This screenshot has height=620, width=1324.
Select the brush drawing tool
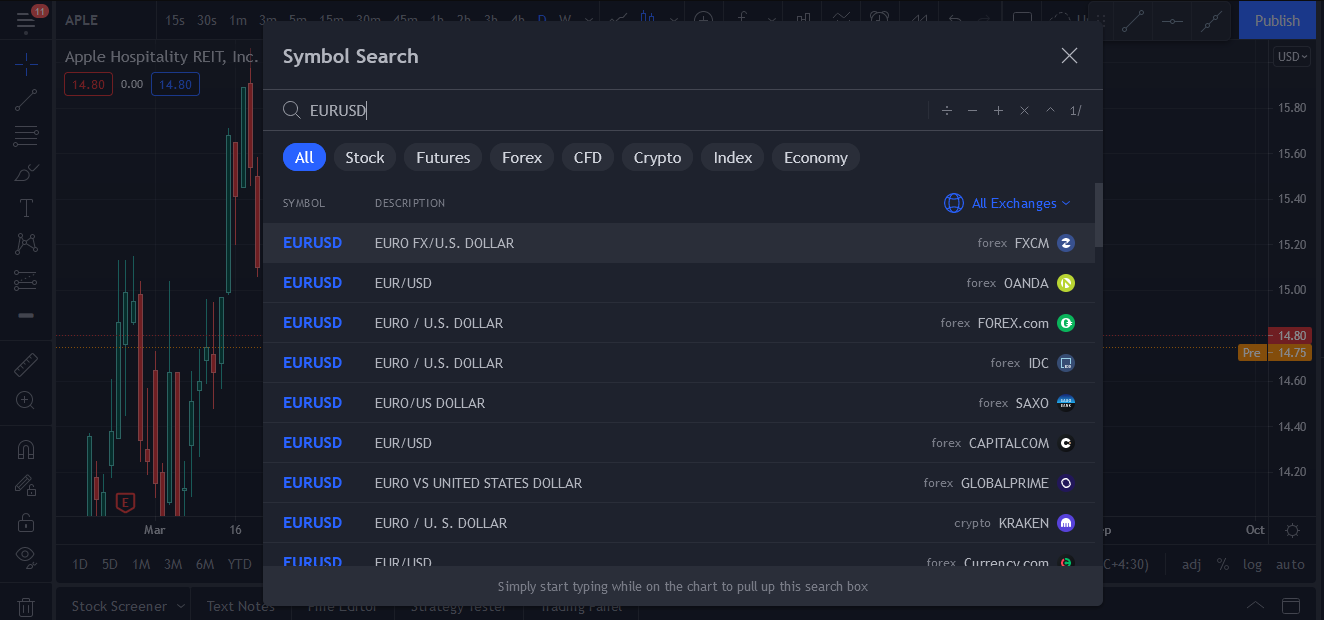point(26,172)
